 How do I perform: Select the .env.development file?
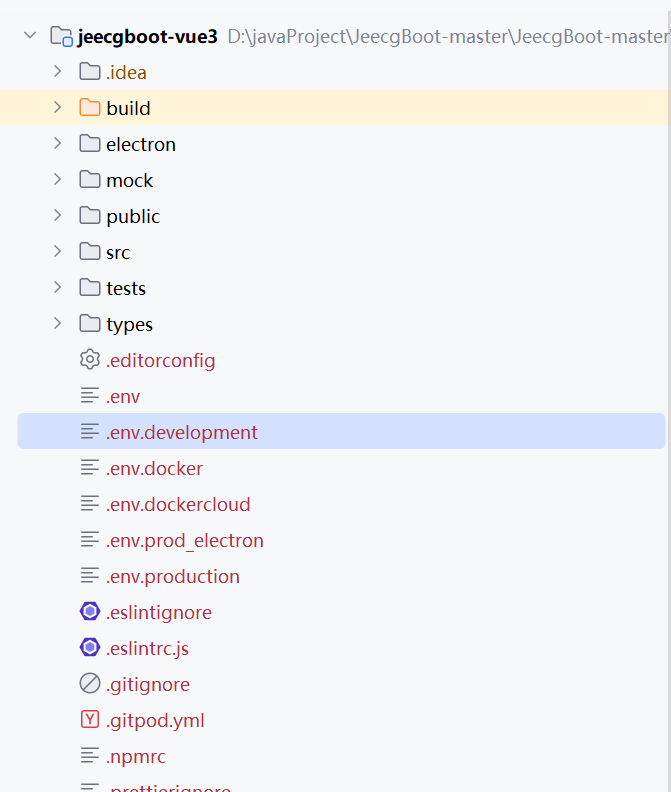342,431
